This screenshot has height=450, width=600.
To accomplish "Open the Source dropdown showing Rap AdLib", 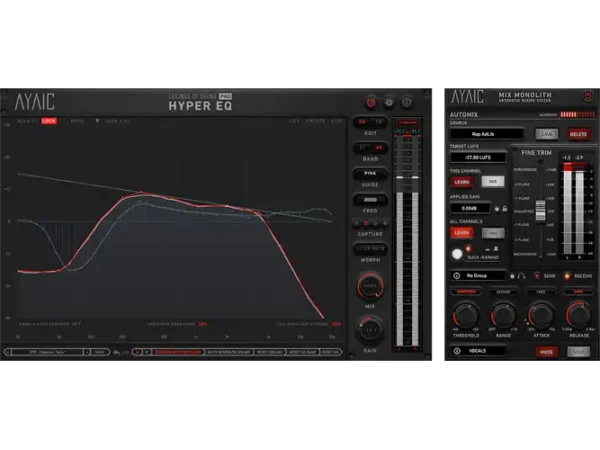I will tap(487, 134).
